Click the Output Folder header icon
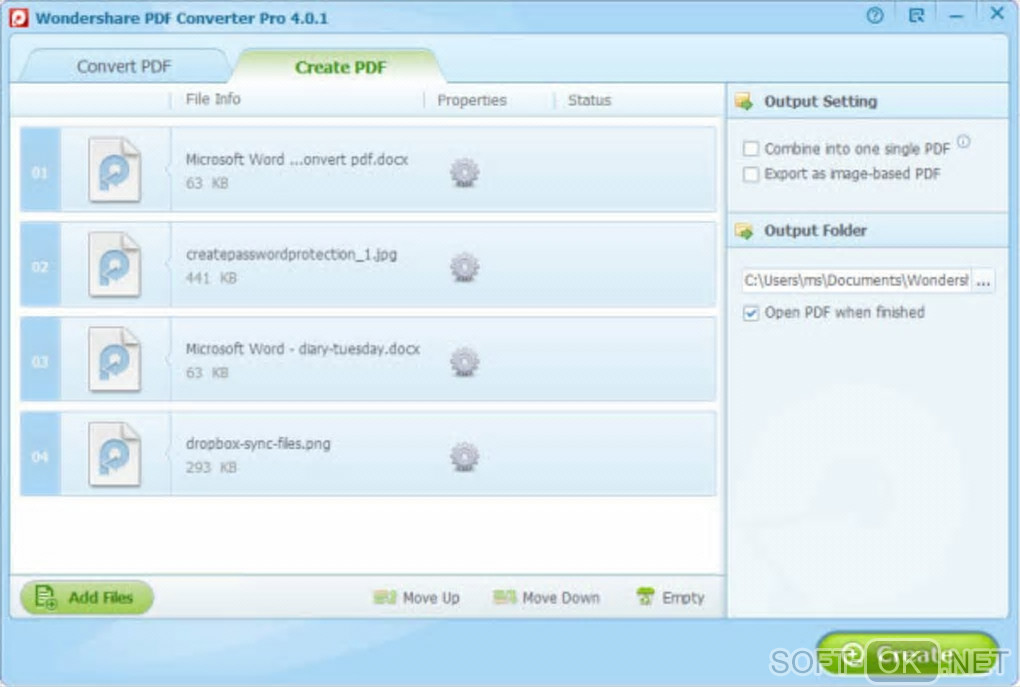This screenshot has height=687, width=1020. point(744,230)
